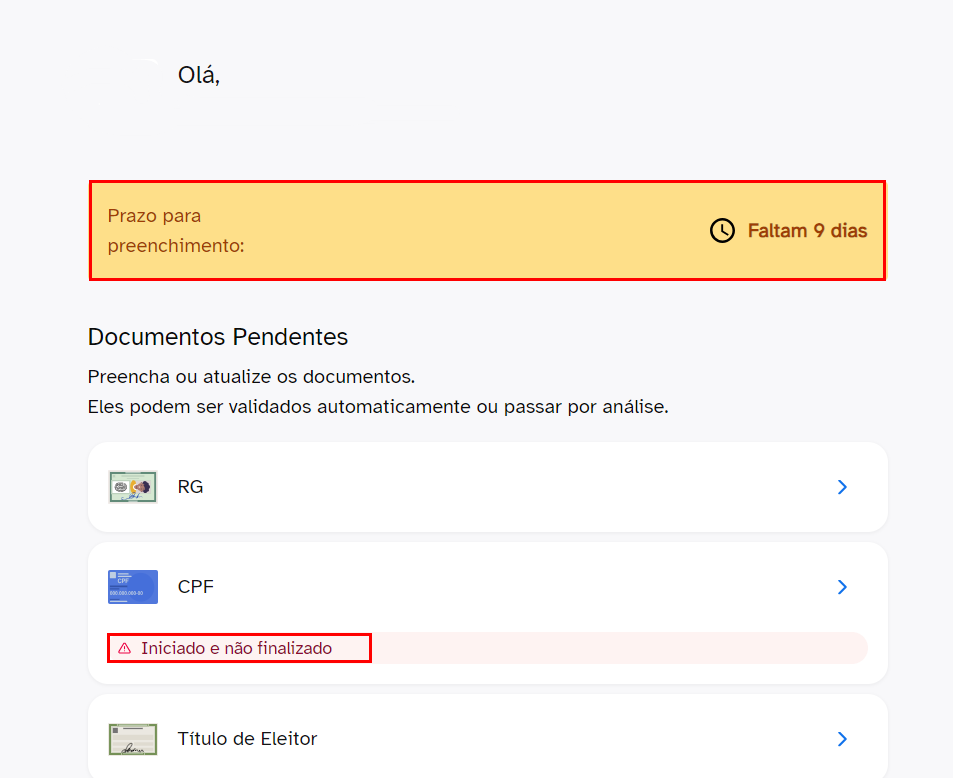The width and height of the screenshot is (953, 778).
Task: Expand Título de Eleitor with chevron arrow
Action: (842, 739)
